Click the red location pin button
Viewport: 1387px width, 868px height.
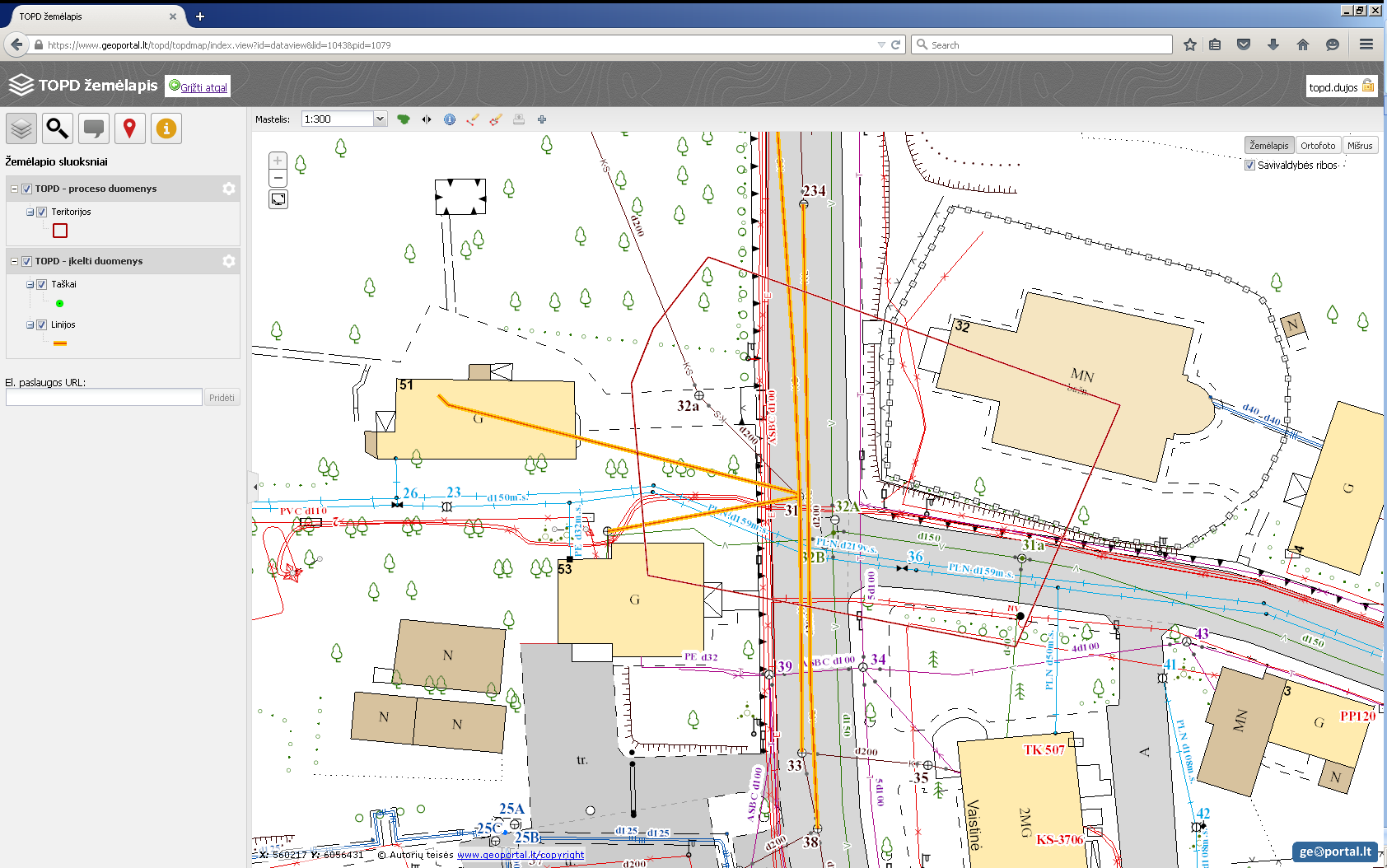[129, 128]
